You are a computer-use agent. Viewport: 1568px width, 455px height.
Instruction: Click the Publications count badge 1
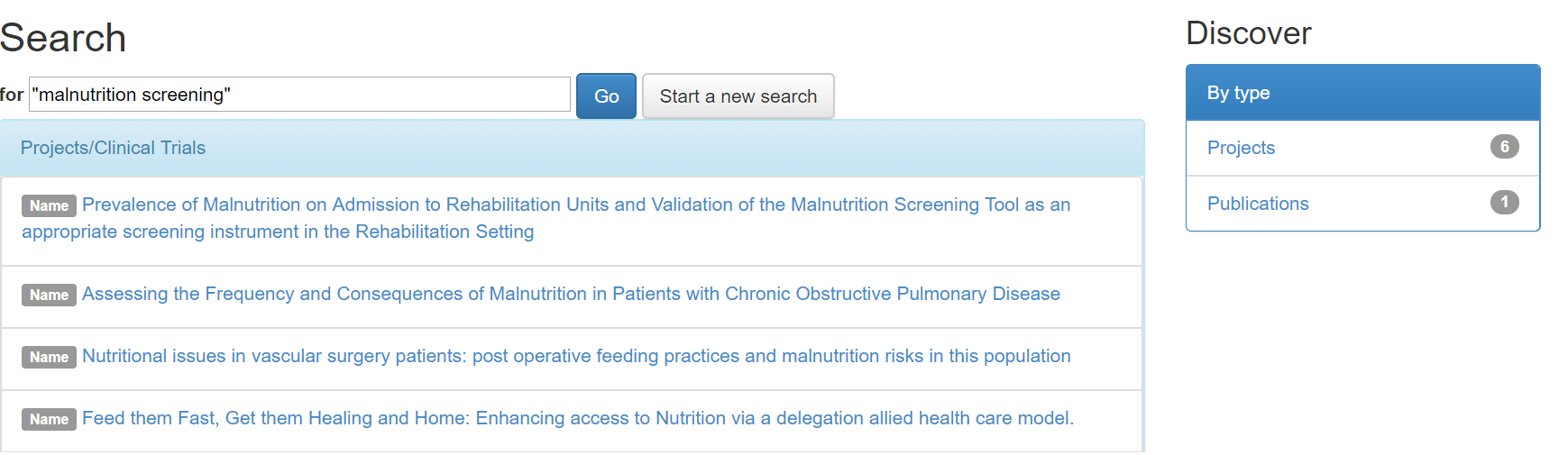point(1504,203)
